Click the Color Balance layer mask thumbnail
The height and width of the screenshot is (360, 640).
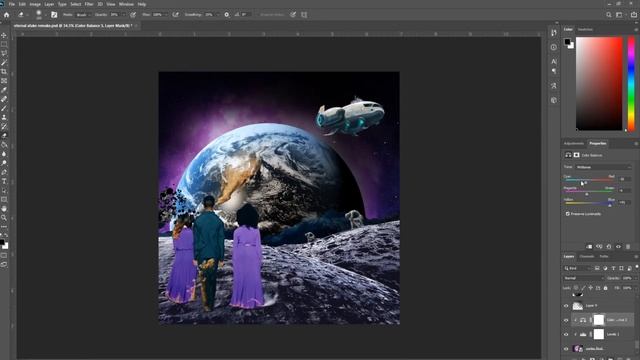tap(598, 320)
